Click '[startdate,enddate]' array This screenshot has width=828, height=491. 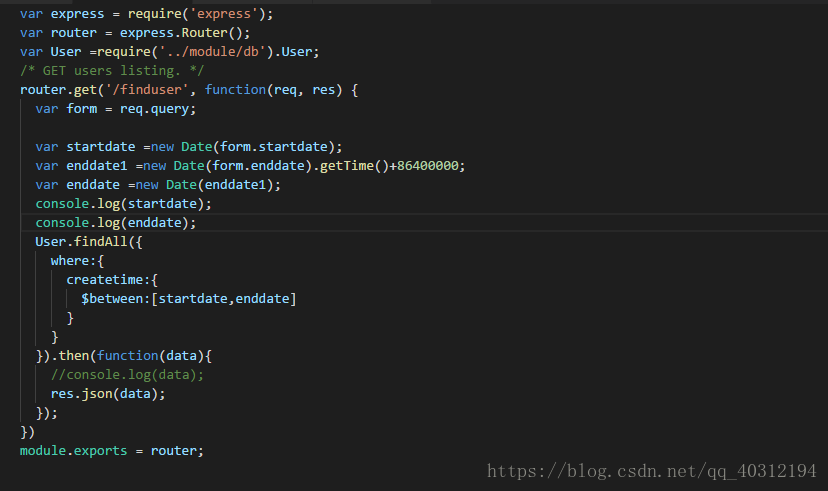click(x=224, y=299)
